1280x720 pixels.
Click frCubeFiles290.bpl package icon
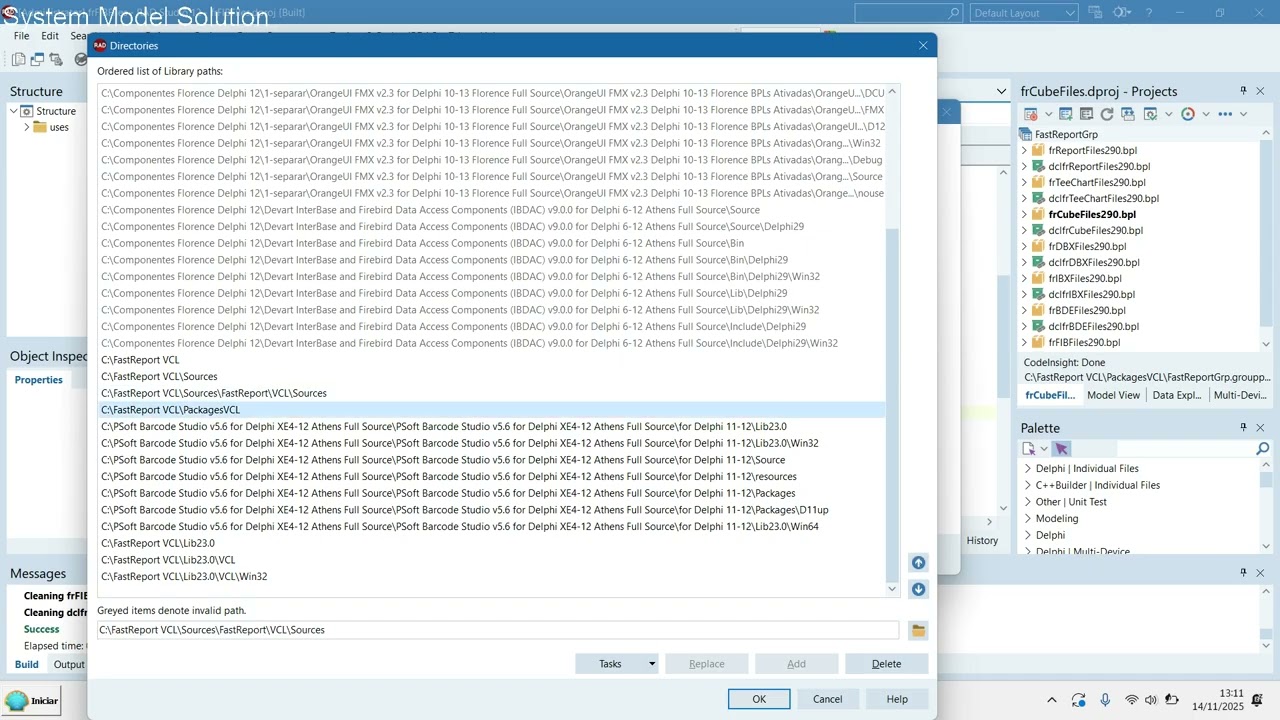coord(1039,214)
